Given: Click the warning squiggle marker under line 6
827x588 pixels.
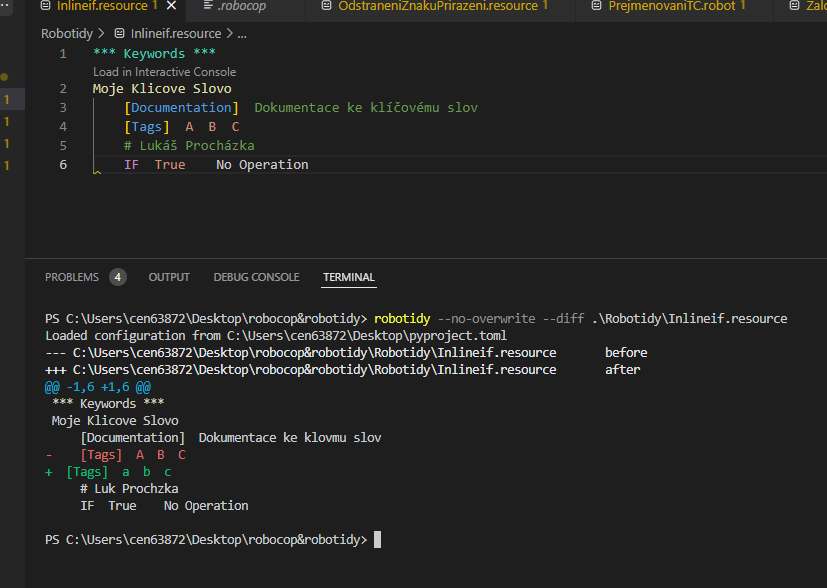Looking at the screenshot, I should click(97, 172).
